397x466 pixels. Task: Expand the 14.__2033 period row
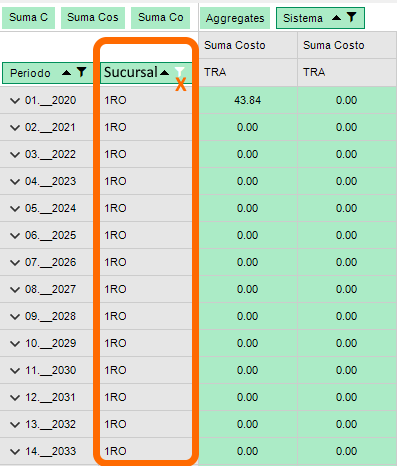15,451
